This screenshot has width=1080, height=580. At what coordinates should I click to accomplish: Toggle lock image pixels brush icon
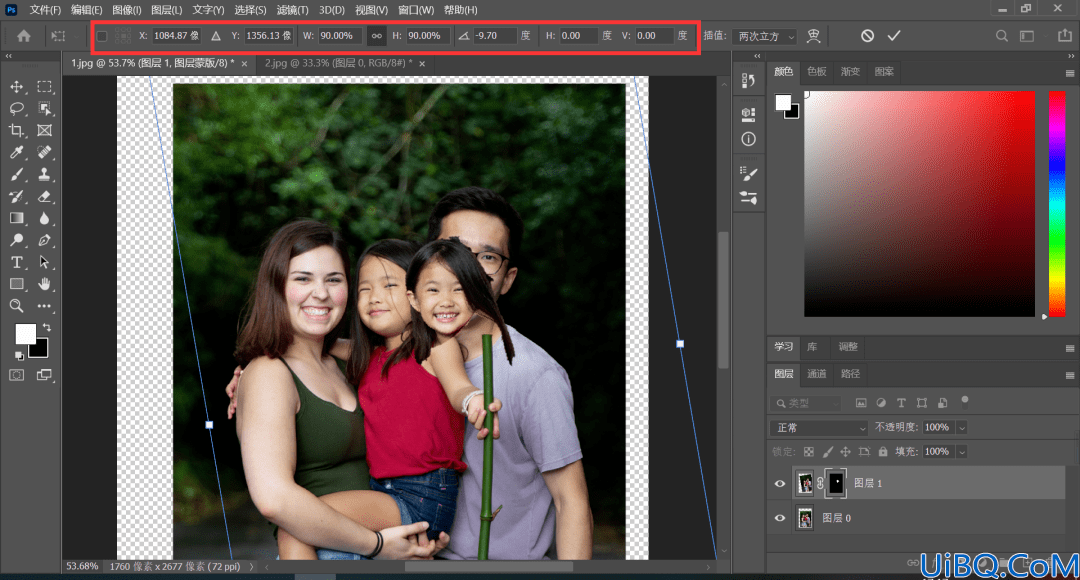tap(827, 452)
